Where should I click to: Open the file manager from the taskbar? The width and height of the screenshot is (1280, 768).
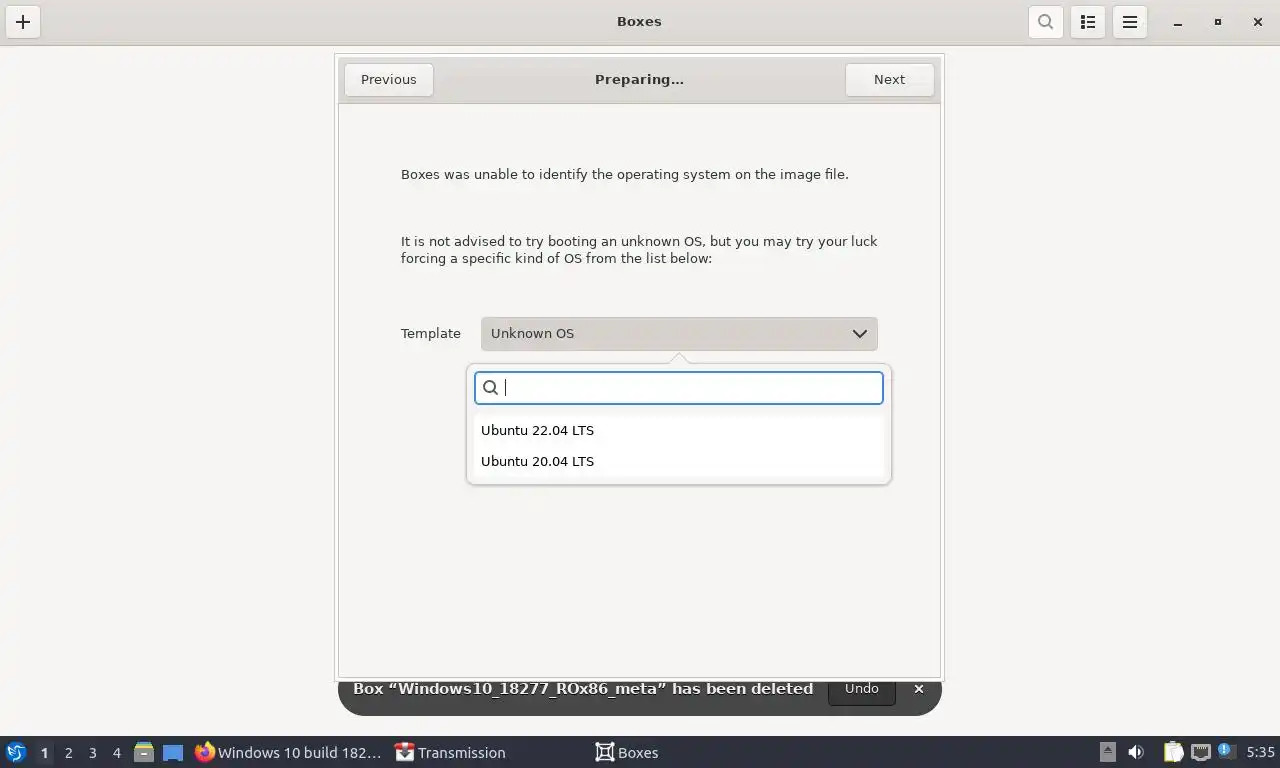tap(144, 752)
